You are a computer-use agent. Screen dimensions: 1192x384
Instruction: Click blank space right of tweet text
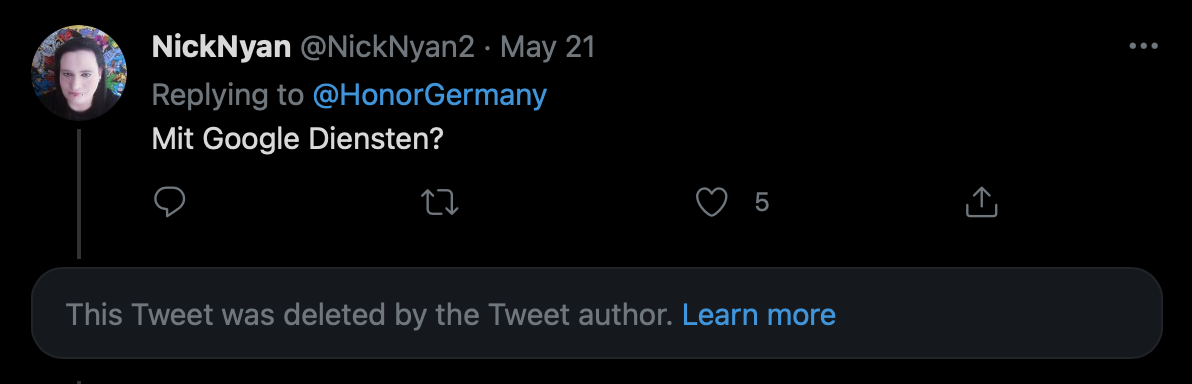pyautogui.click(x=760, y=141)
